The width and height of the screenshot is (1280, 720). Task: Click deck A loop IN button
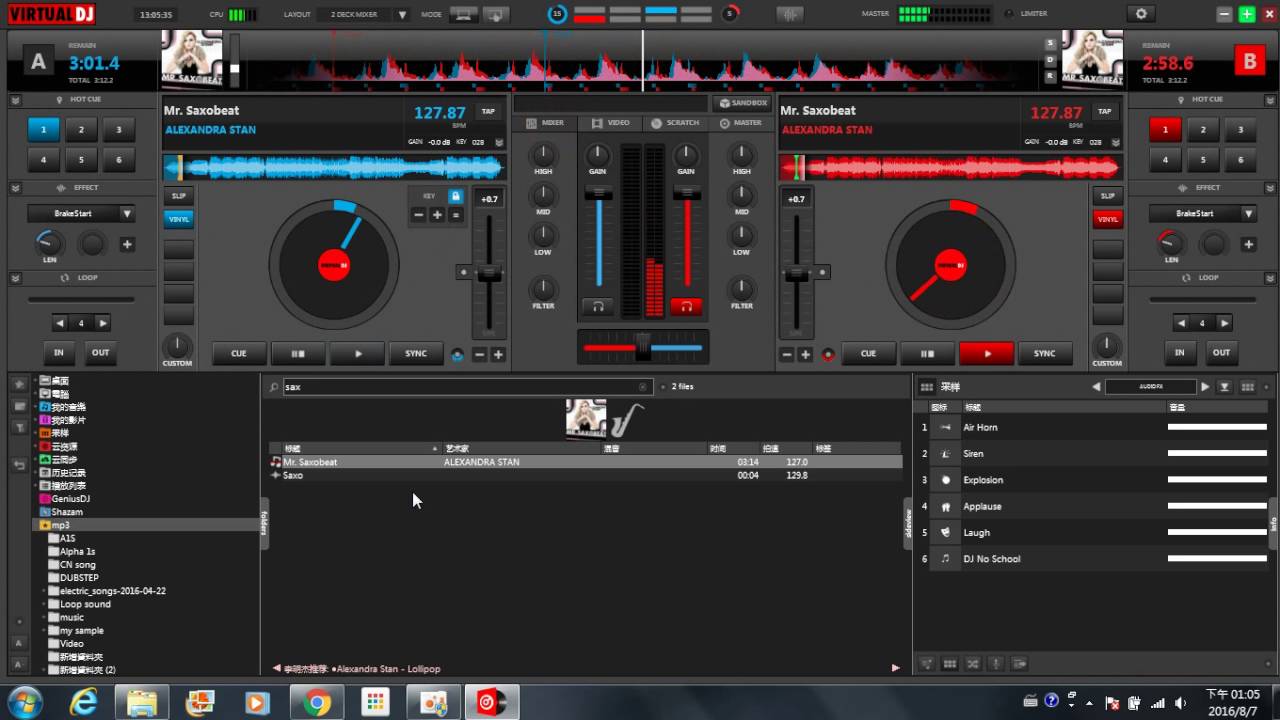pos(58,352)
